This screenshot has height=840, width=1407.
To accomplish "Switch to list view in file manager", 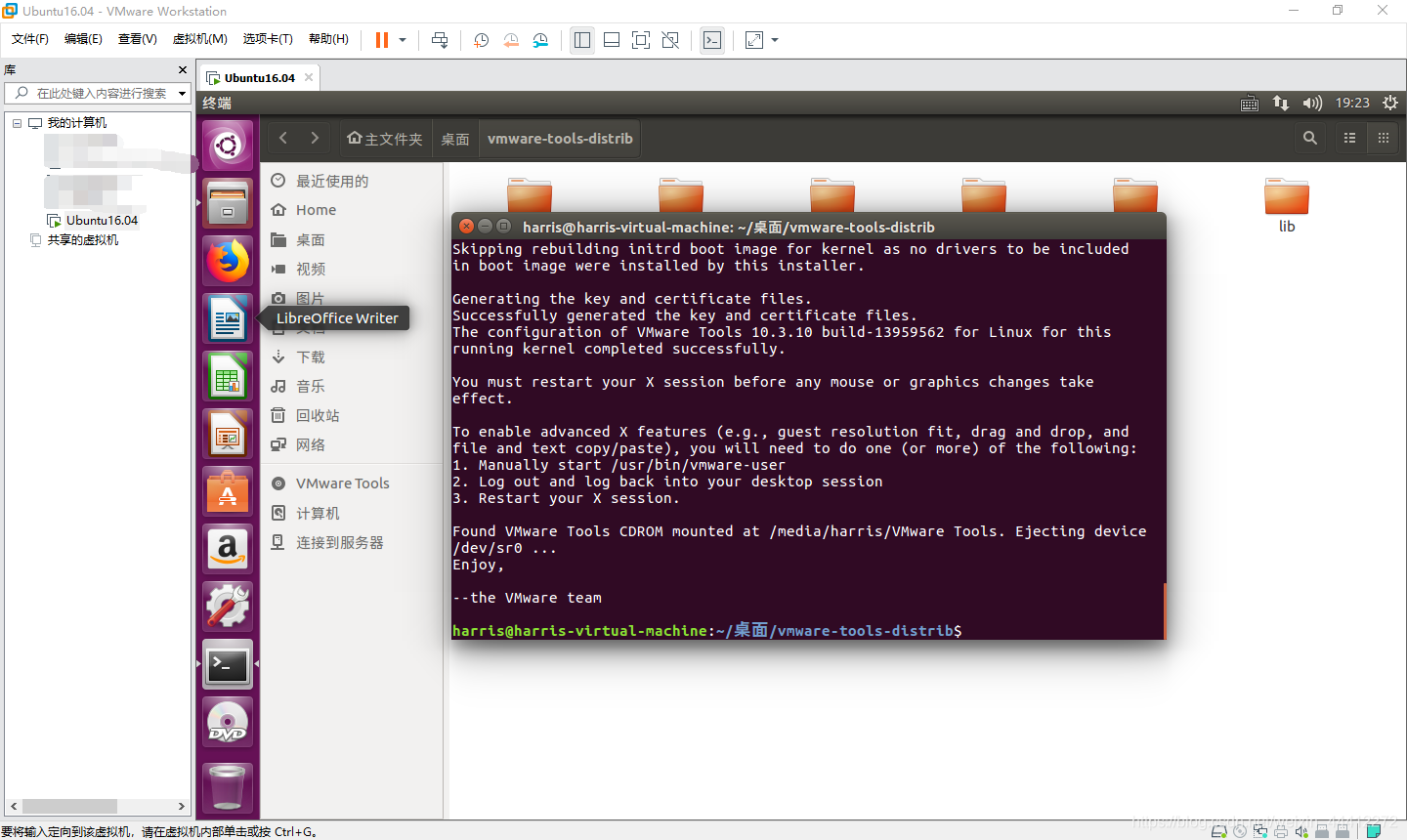I will pos(1350,139).
